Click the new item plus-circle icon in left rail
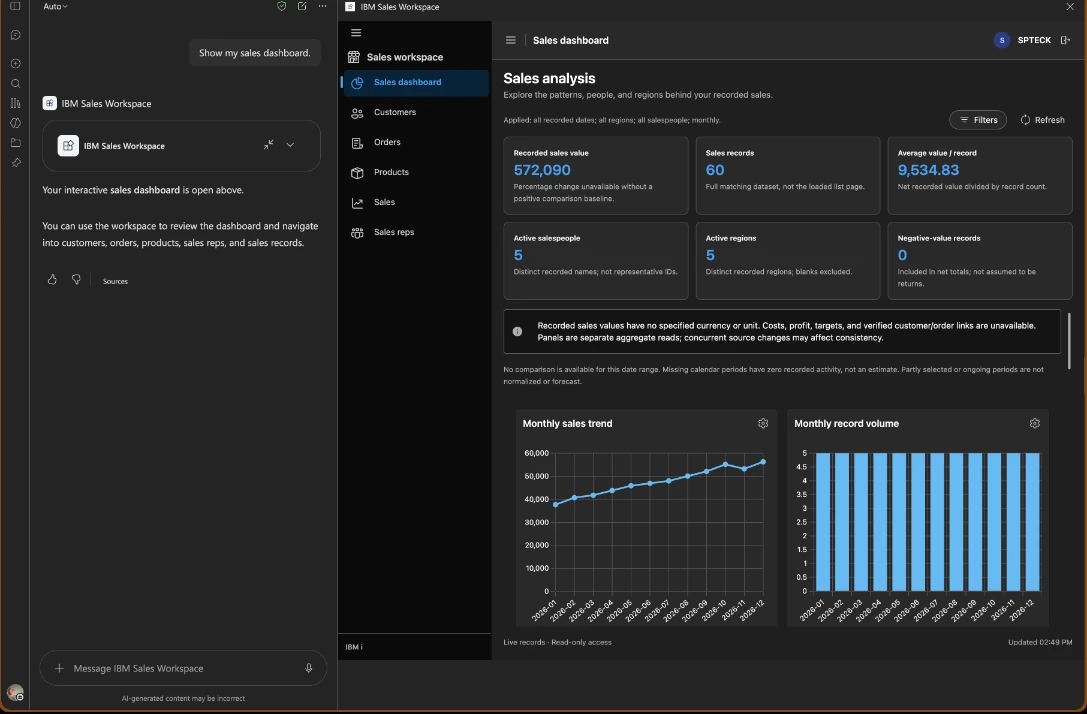The width and height of the screenshot is (1087, 714). (x=15, y=64)
